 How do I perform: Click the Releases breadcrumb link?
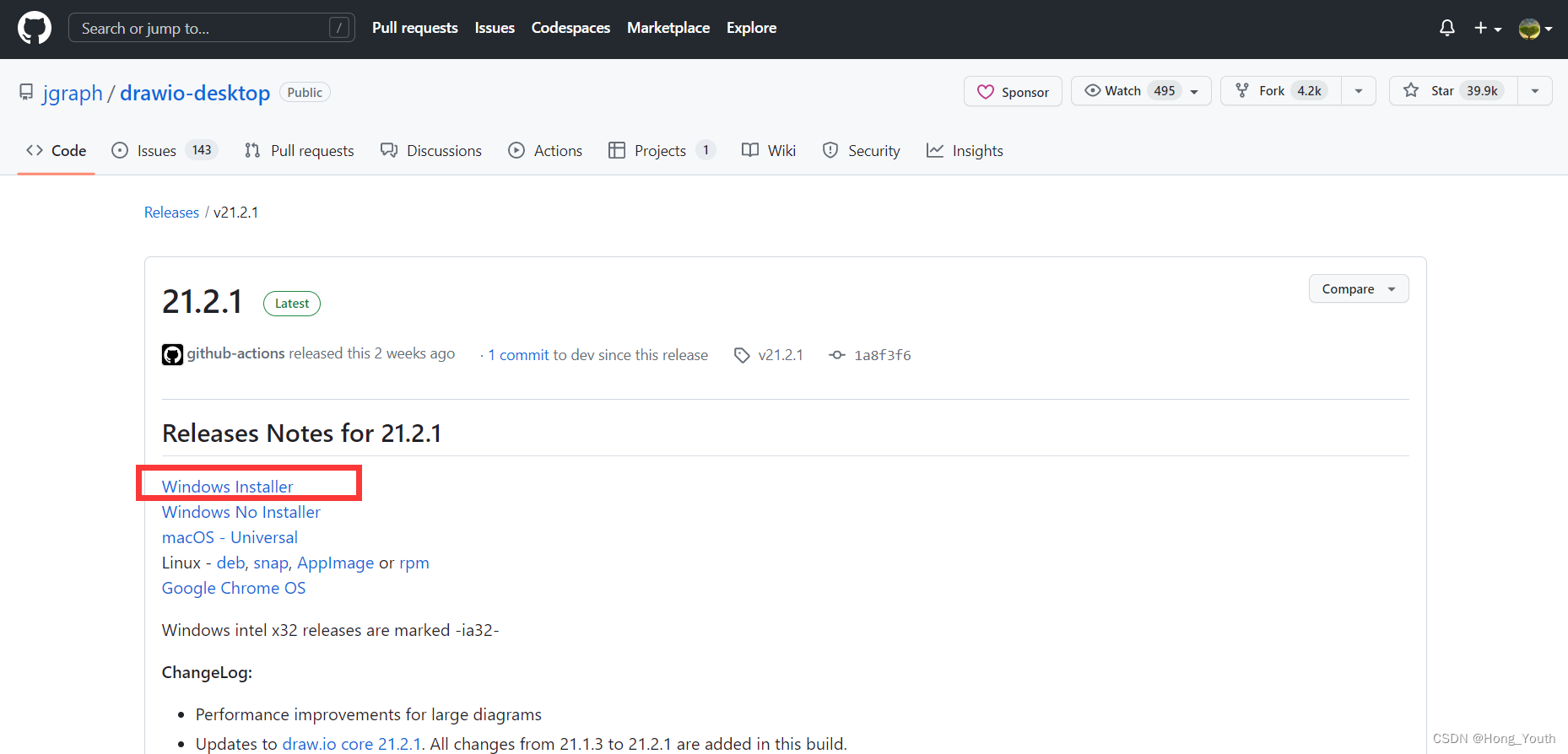(x=171, y=213)
